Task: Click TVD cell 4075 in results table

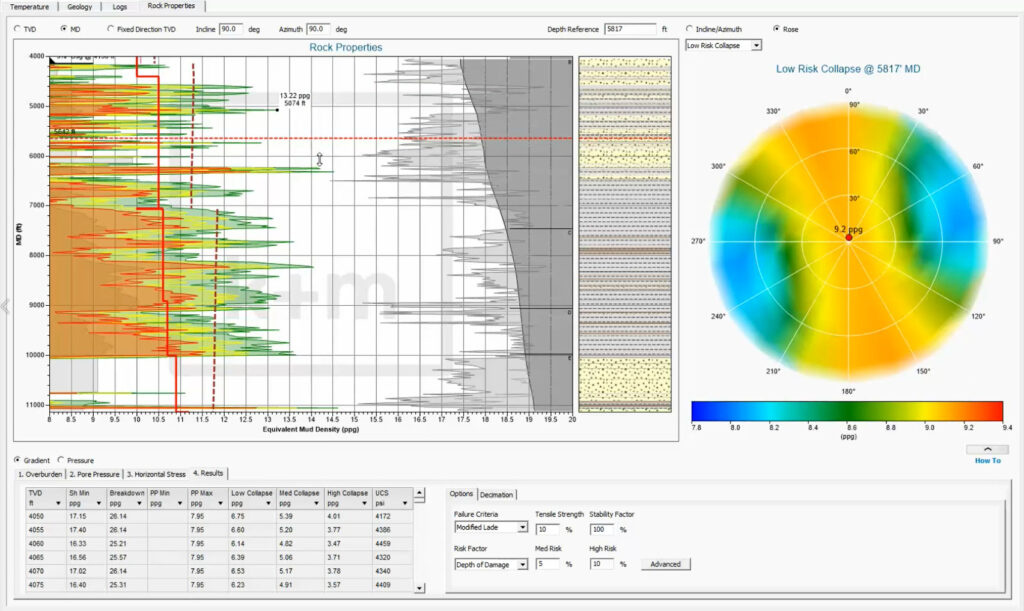Action: [46, 585]
